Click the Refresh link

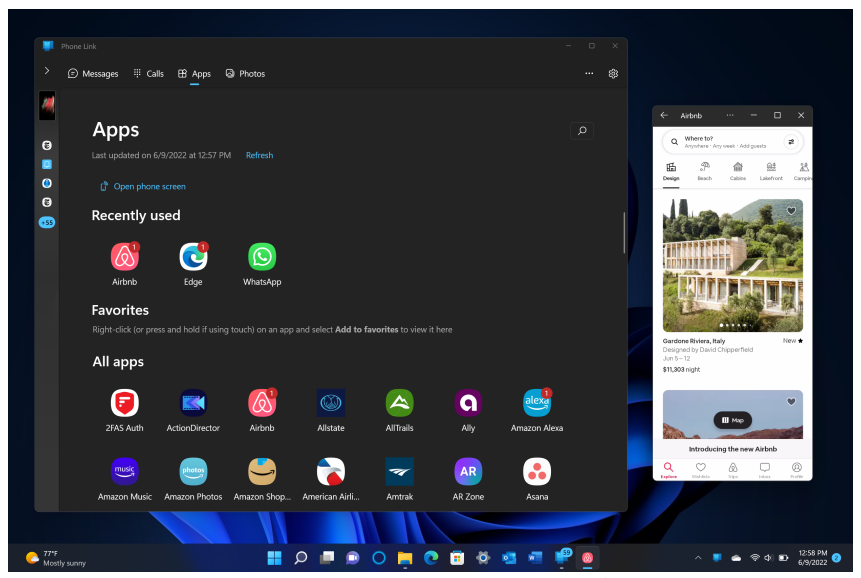click(259, 155)
